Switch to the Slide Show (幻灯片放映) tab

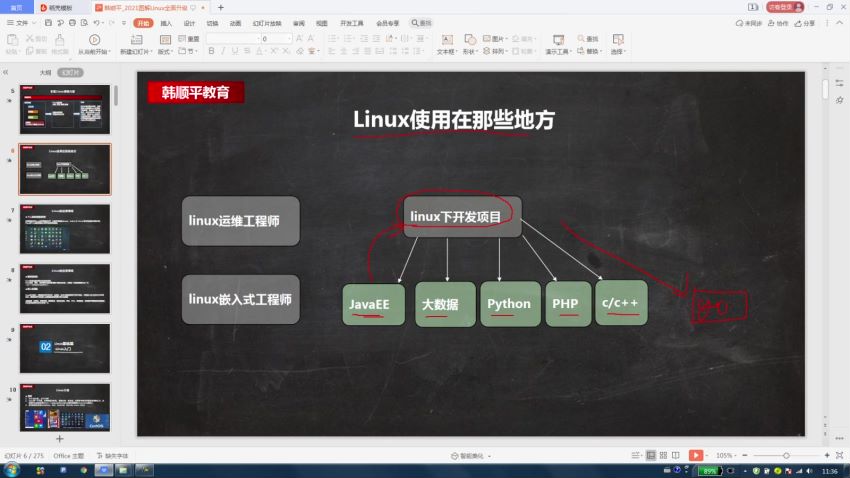click(267, 23)
